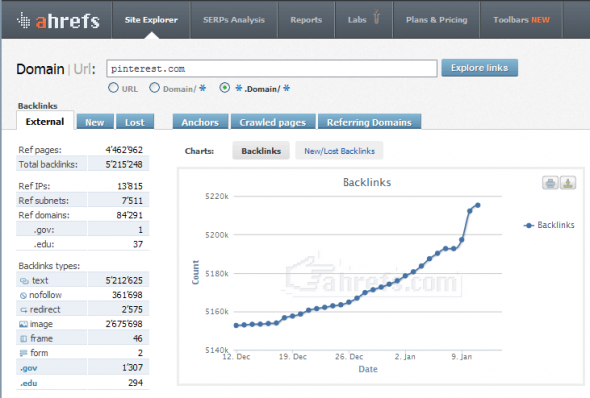Viewport: 590px width, 398px height.
Task: Print the Backlinks chart
Action: coord(550,183)
